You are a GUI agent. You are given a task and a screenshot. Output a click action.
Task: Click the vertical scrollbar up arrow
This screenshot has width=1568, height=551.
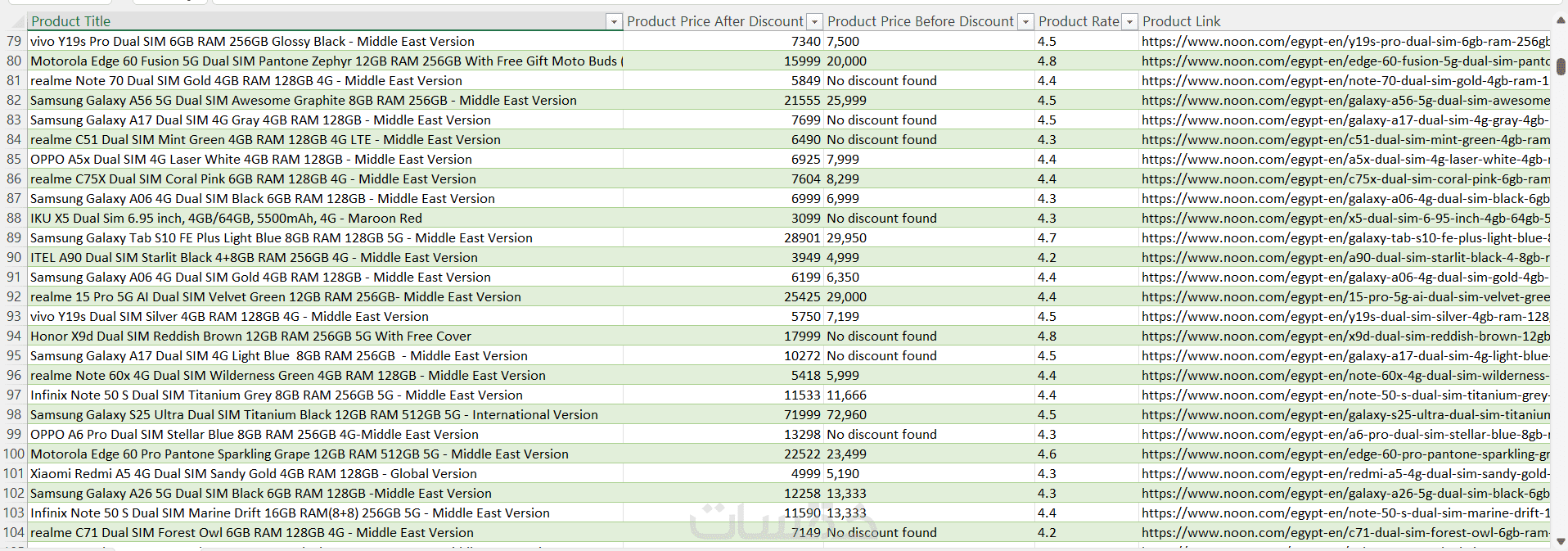(x=1561, y=21)
